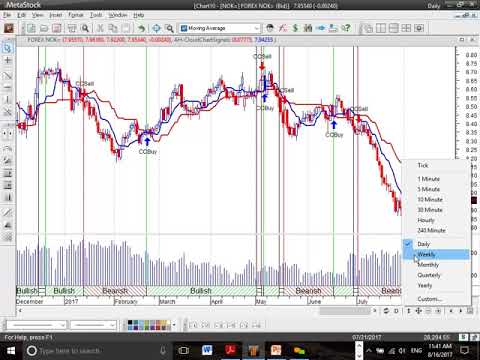Click yellow color swatch in palette
The image size is (480, 360).
coord(163,322)
